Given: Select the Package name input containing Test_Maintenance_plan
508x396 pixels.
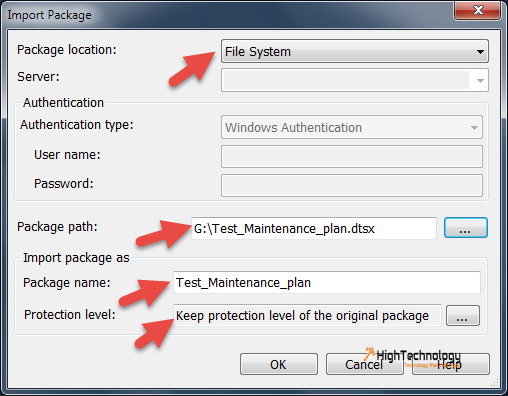Looking at the screenshot, I should coord(327,282).
